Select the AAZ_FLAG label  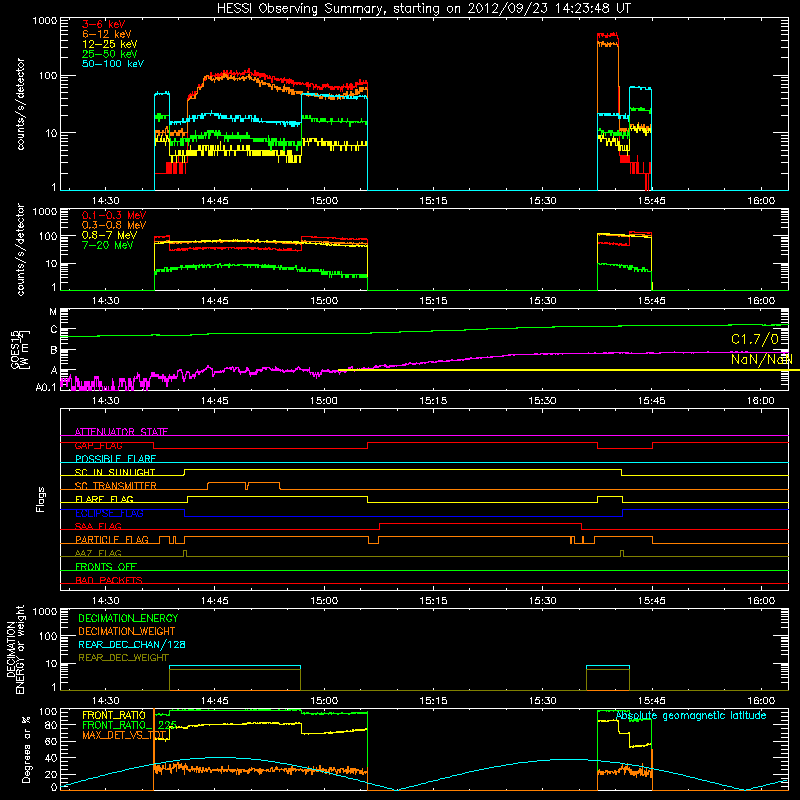[98, 553]
